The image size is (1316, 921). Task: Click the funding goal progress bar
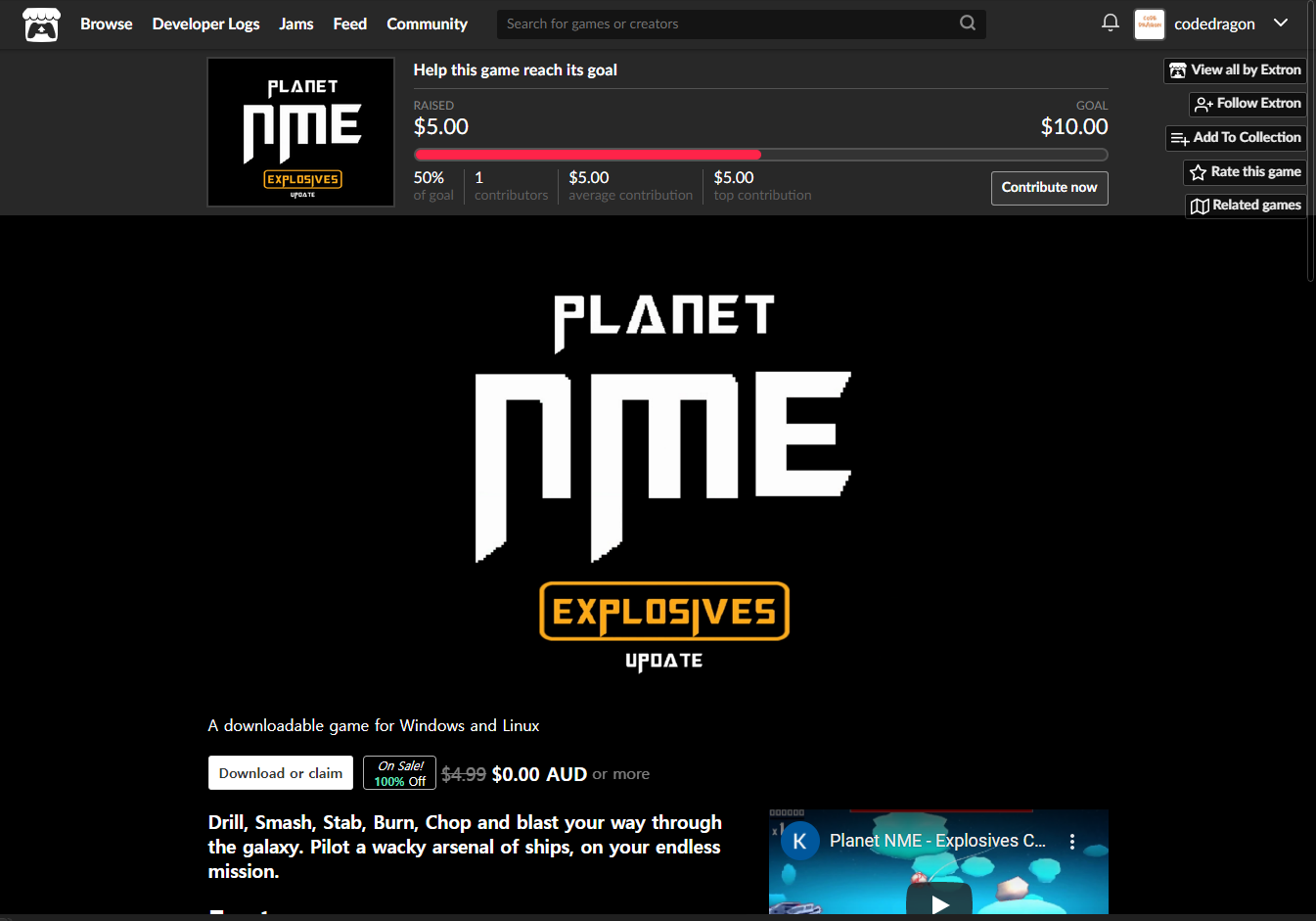pyautogui.click(x=760, y=155)
